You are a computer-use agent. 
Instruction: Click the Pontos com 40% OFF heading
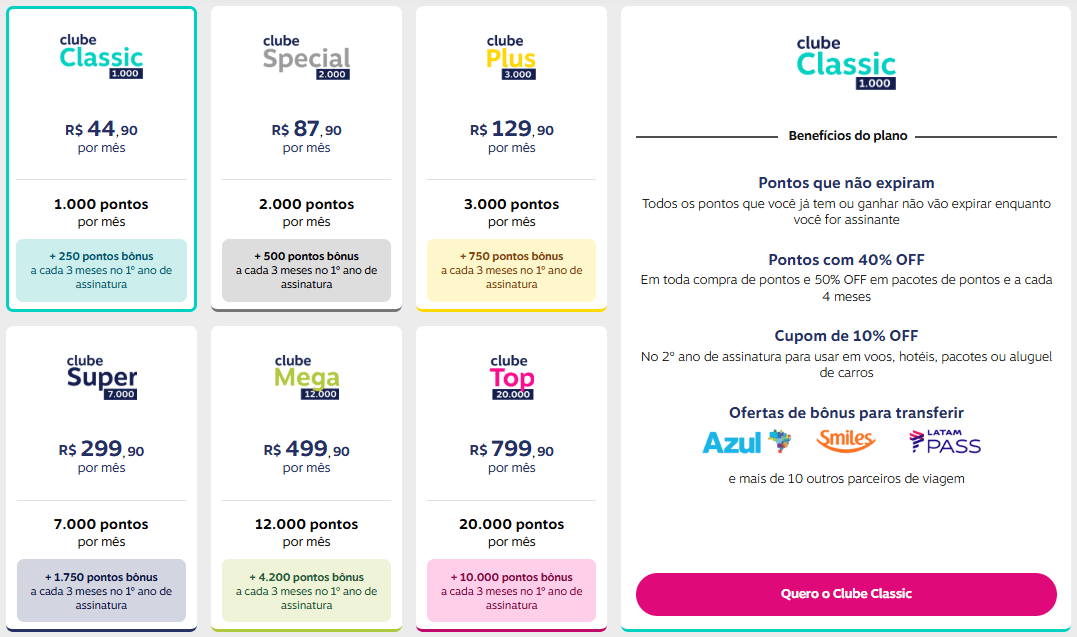(846, 260)
